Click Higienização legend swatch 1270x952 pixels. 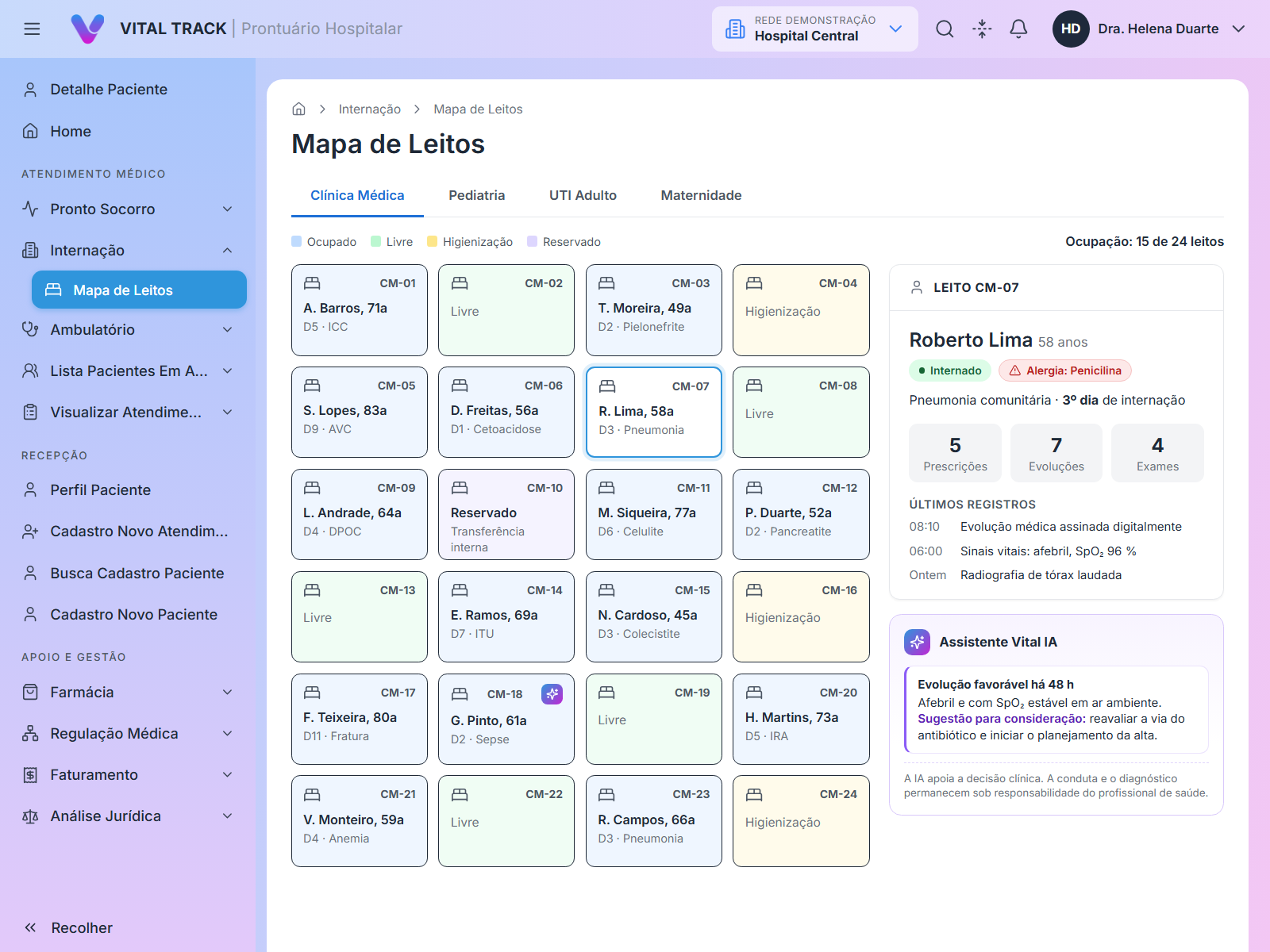click(433, 241)
